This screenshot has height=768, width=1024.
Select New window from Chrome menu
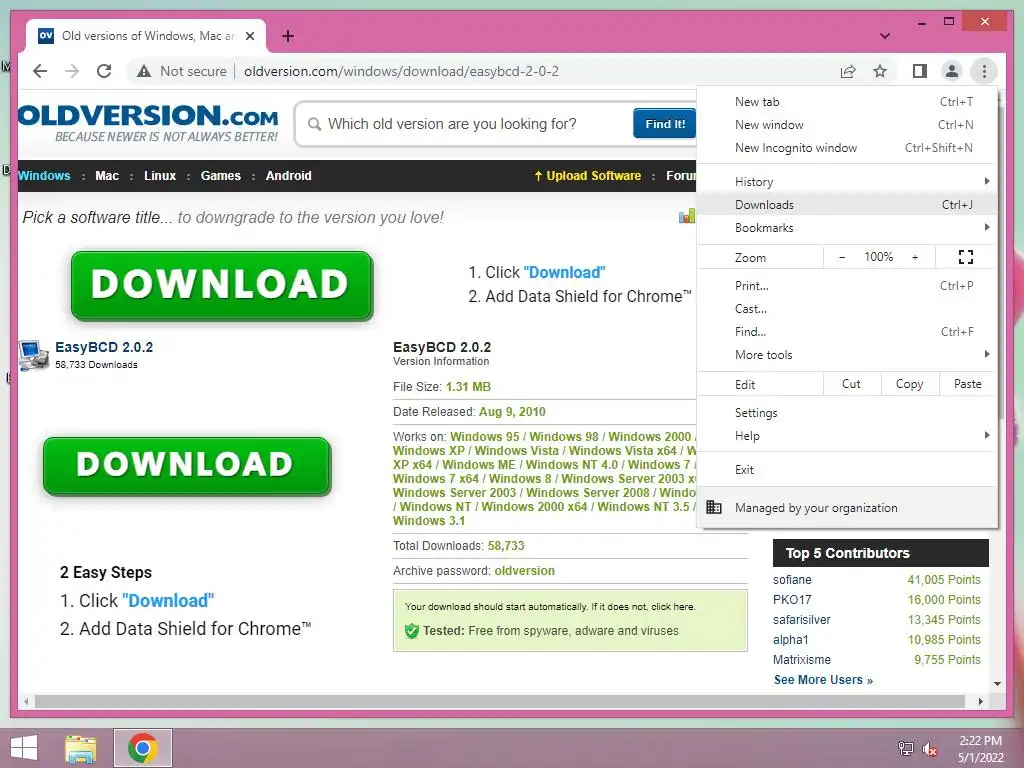click(846, 125)
